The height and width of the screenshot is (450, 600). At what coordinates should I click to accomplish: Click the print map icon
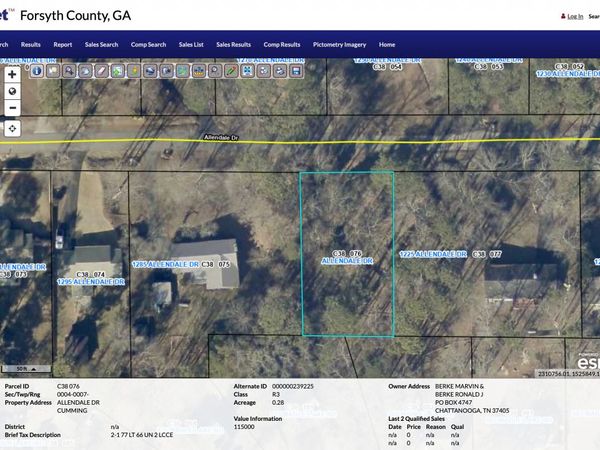(x=280, y=71)
